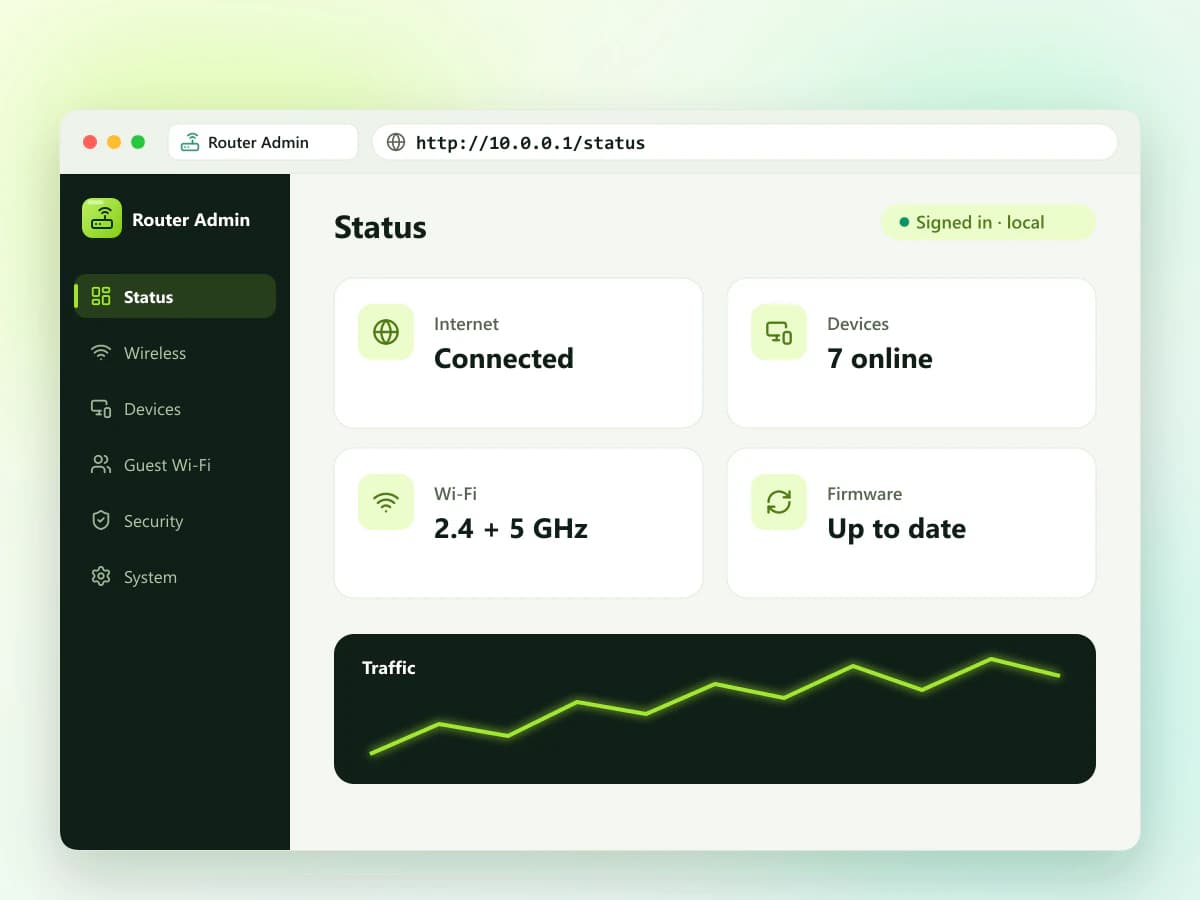Close the window with red button

coord(90,142)
